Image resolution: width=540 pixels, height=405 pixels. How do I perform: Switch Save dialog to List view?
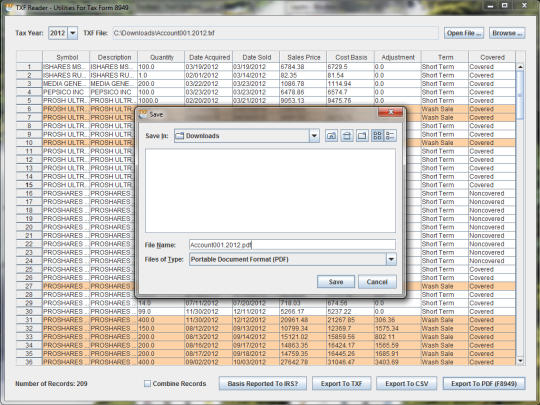[377, 136]
